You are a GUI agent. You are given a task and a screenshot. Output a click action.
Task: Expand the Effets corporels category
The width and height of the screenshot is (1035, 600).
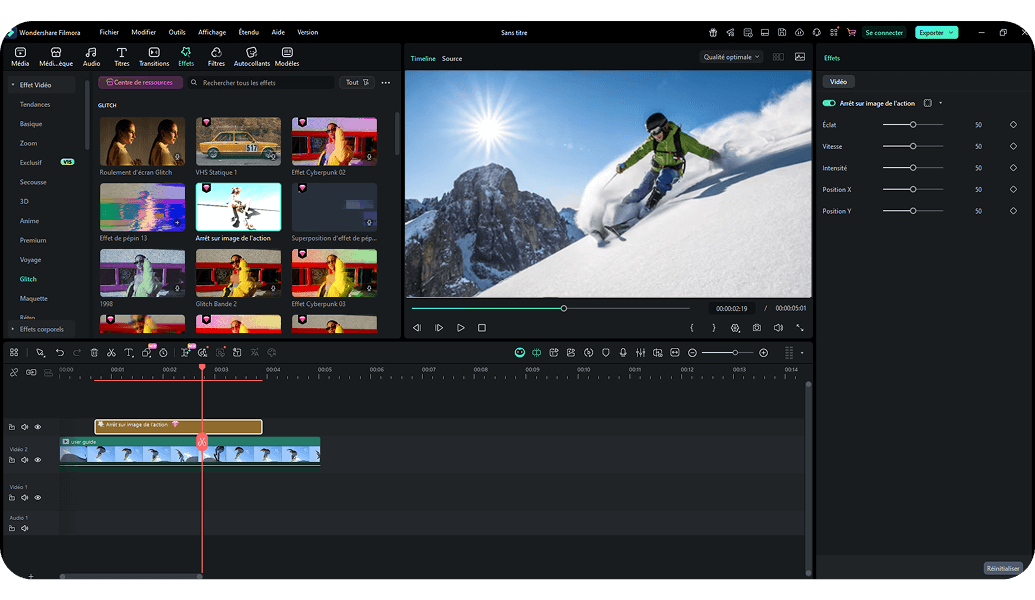click(41, 329)
